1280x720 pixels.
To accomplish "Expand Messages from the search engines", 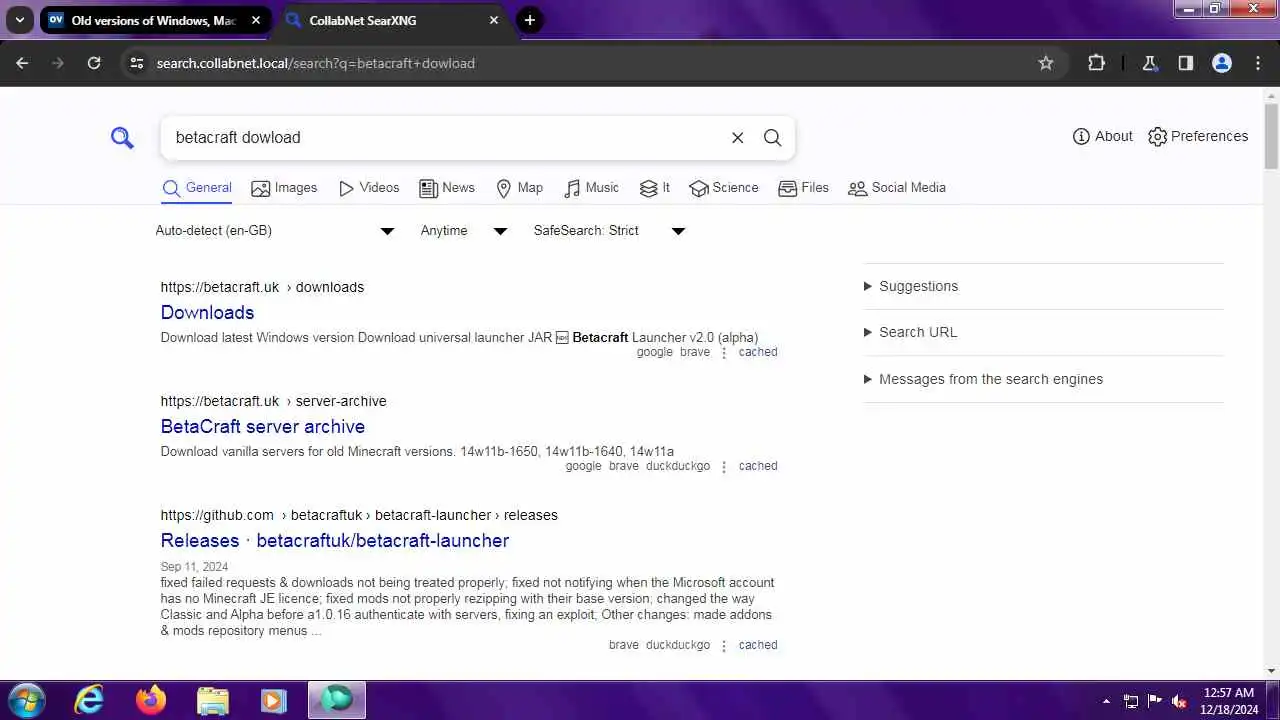I will coord(1043,379).
